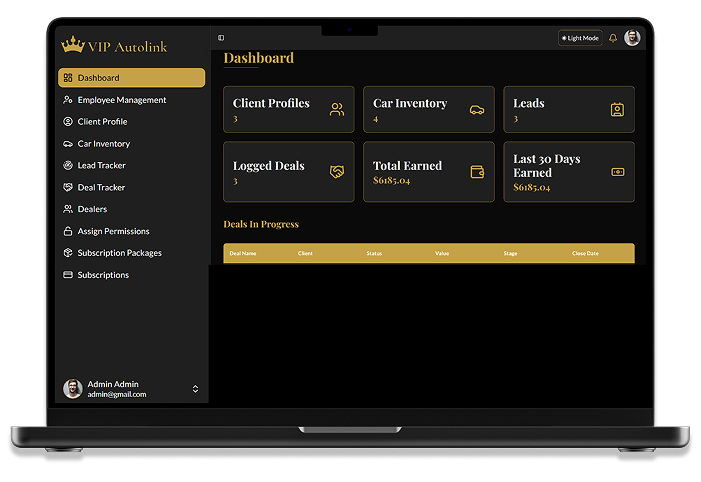
Task: Click the Deal Name column header
Action: (x=243, y=253)
